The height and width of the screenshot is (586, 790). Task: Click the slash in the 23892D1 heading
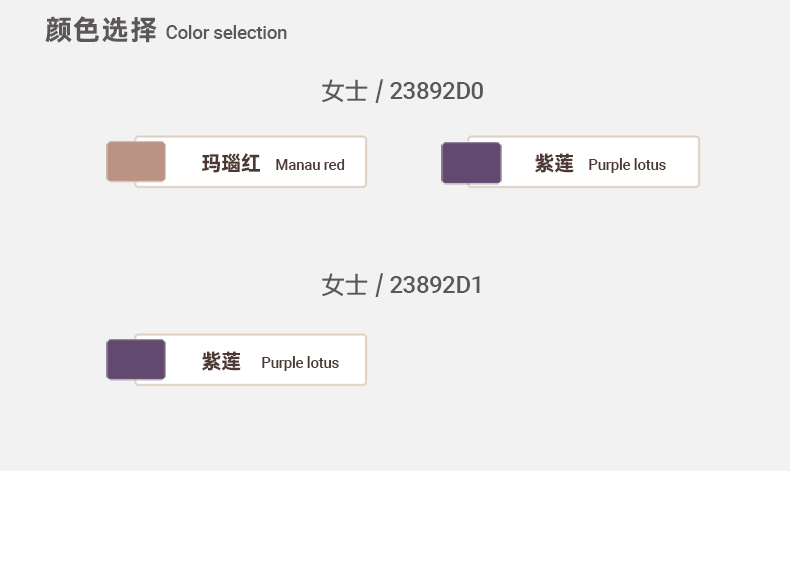[x=379, y=286]
